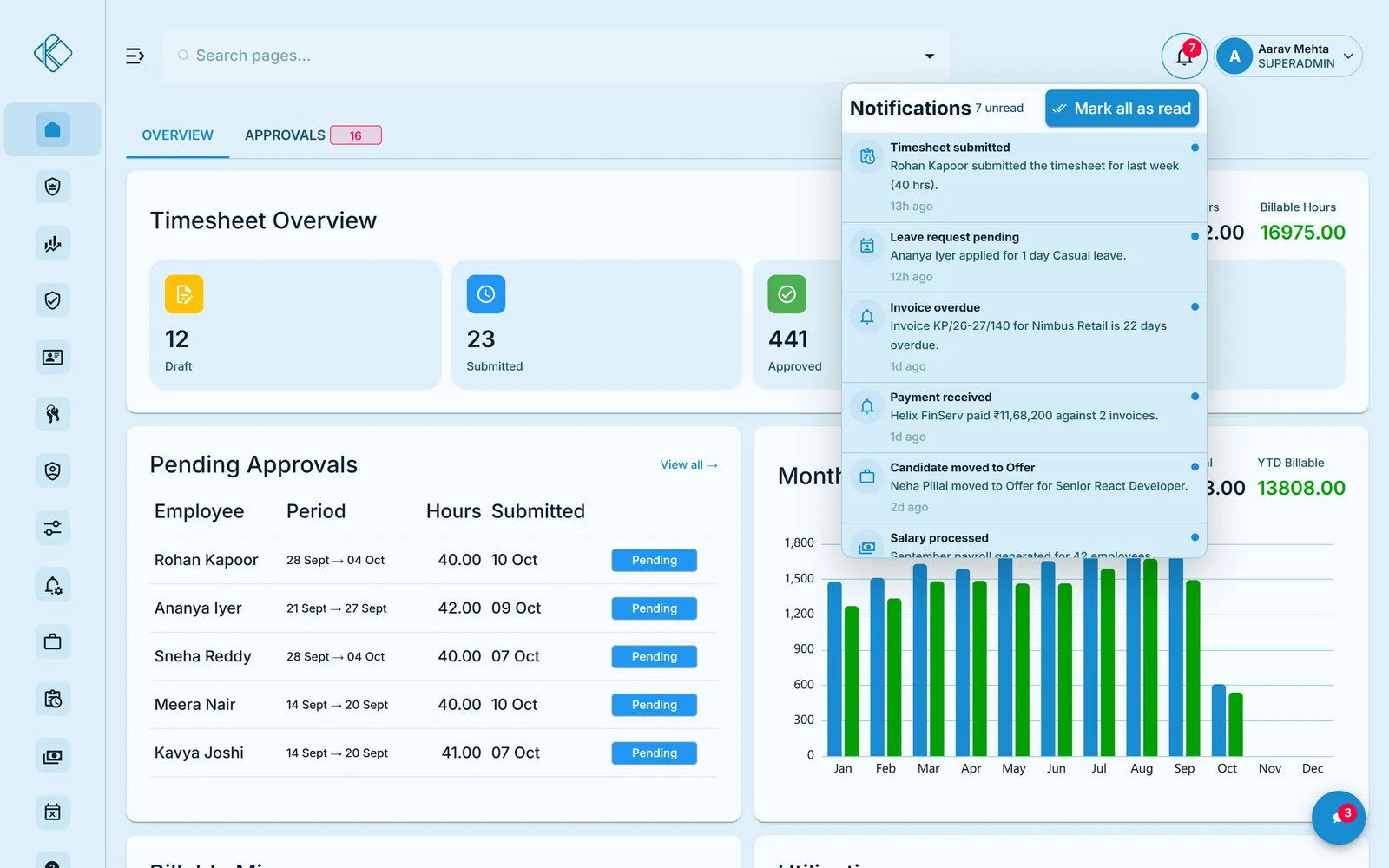Image resolution: width=1389 pixels, height=868 pixels.
Task: Click the green Approved checkmark icon
Action: [x=787, y=294]
